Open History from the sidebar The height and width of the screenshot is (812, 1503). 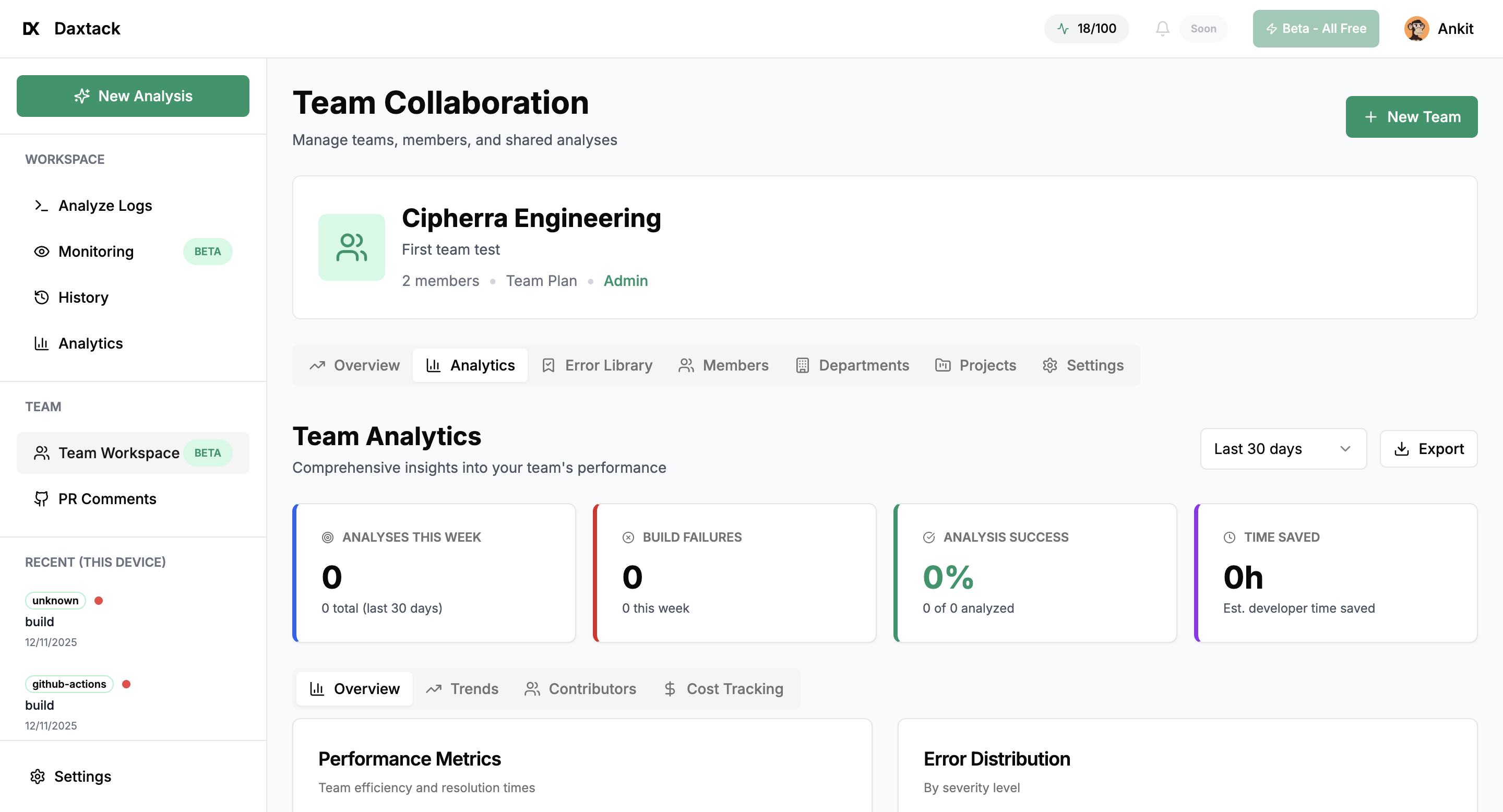coord(83,297)
